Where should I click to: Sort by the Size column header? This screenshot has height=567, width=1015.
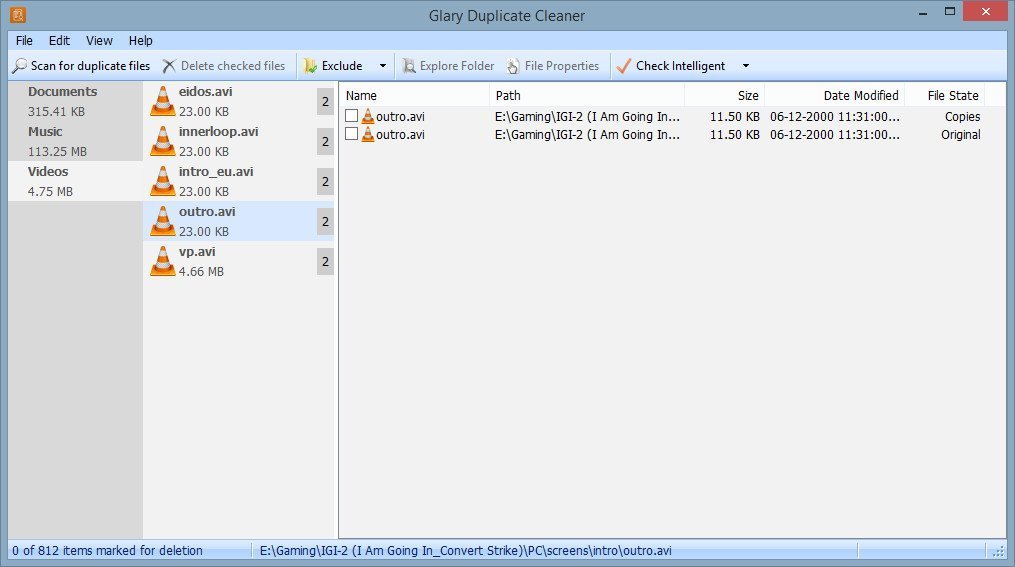pos(724,96)
